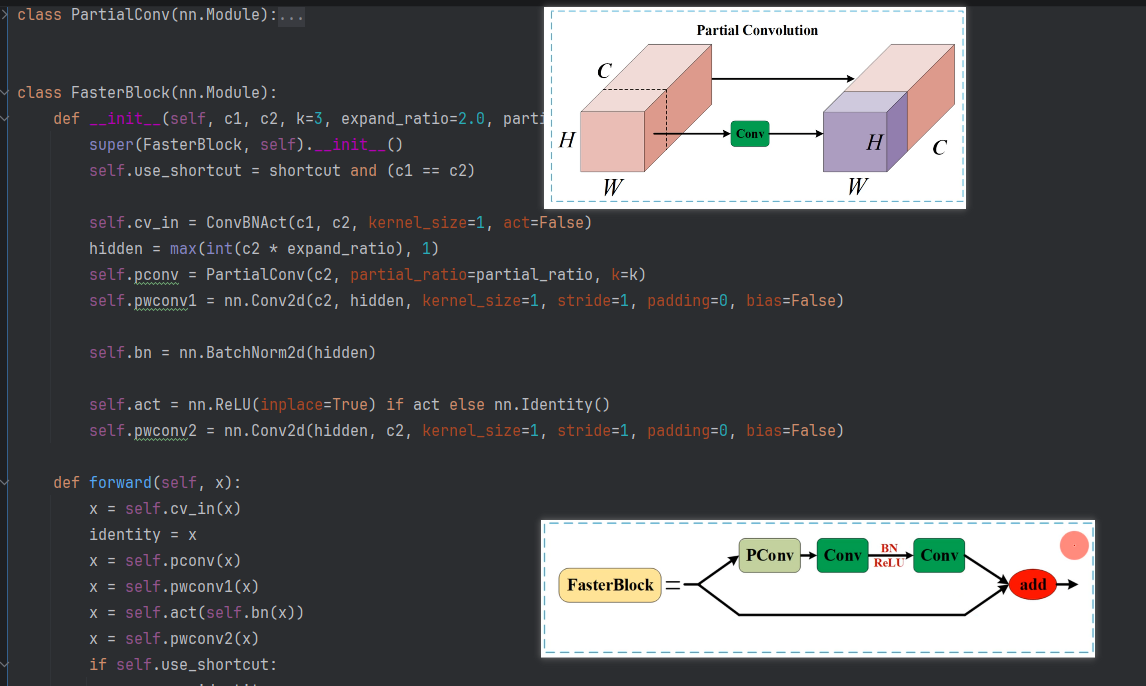This screenshot has height=686, width=1146.
Task: Click the if self.use_shortcut: statement
Action: click(183, 665)
